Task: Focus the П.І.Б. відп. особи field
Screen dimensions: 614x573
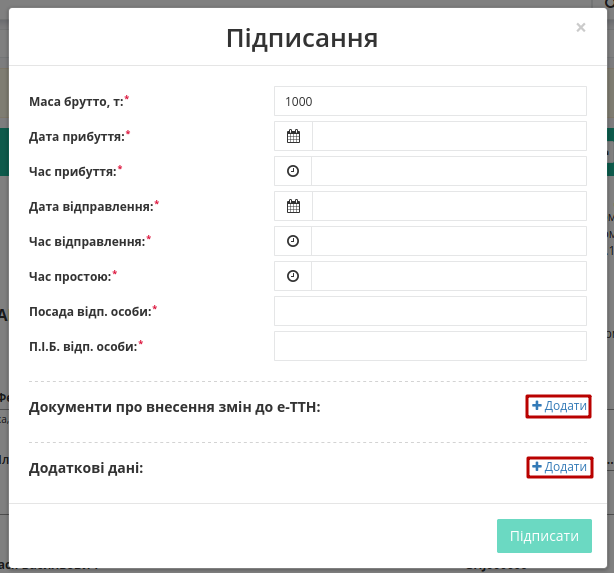Action: coord(430,346)
